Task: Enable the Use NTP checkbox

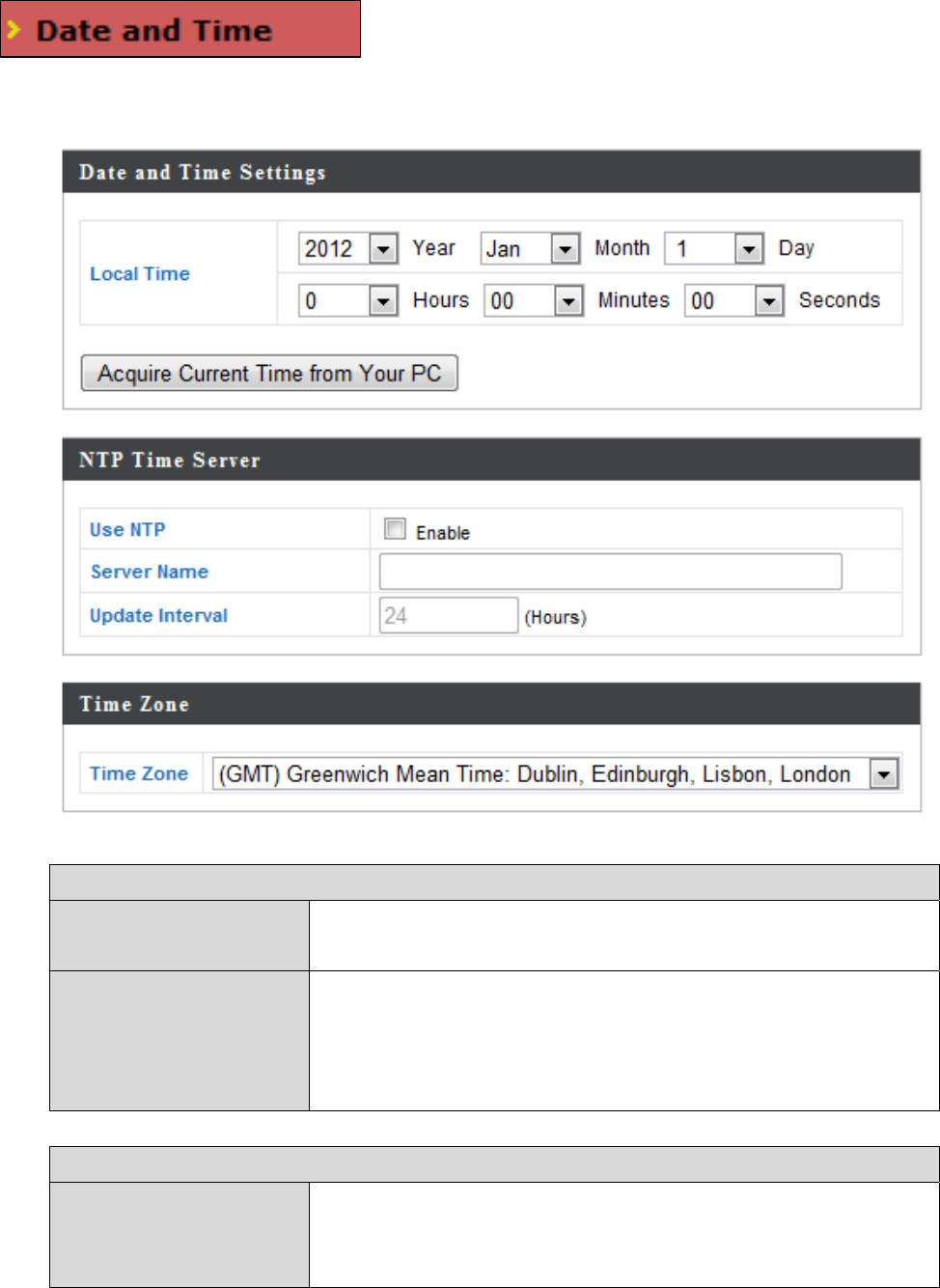Action: pyautogui.click(x=396, y=529)
